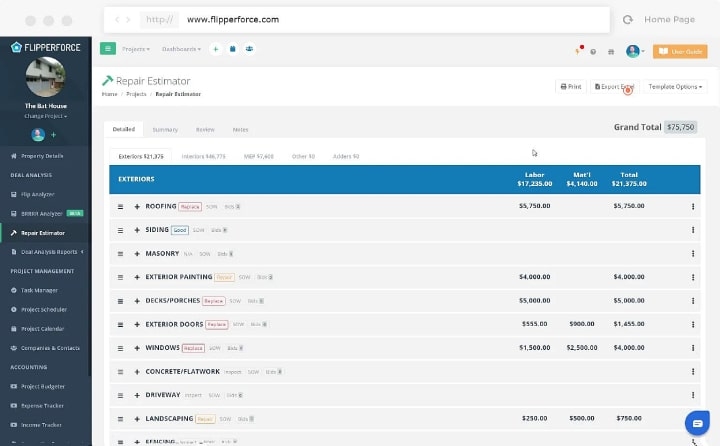
Task: Click the browser refresh icon
Action: point(628,20)
